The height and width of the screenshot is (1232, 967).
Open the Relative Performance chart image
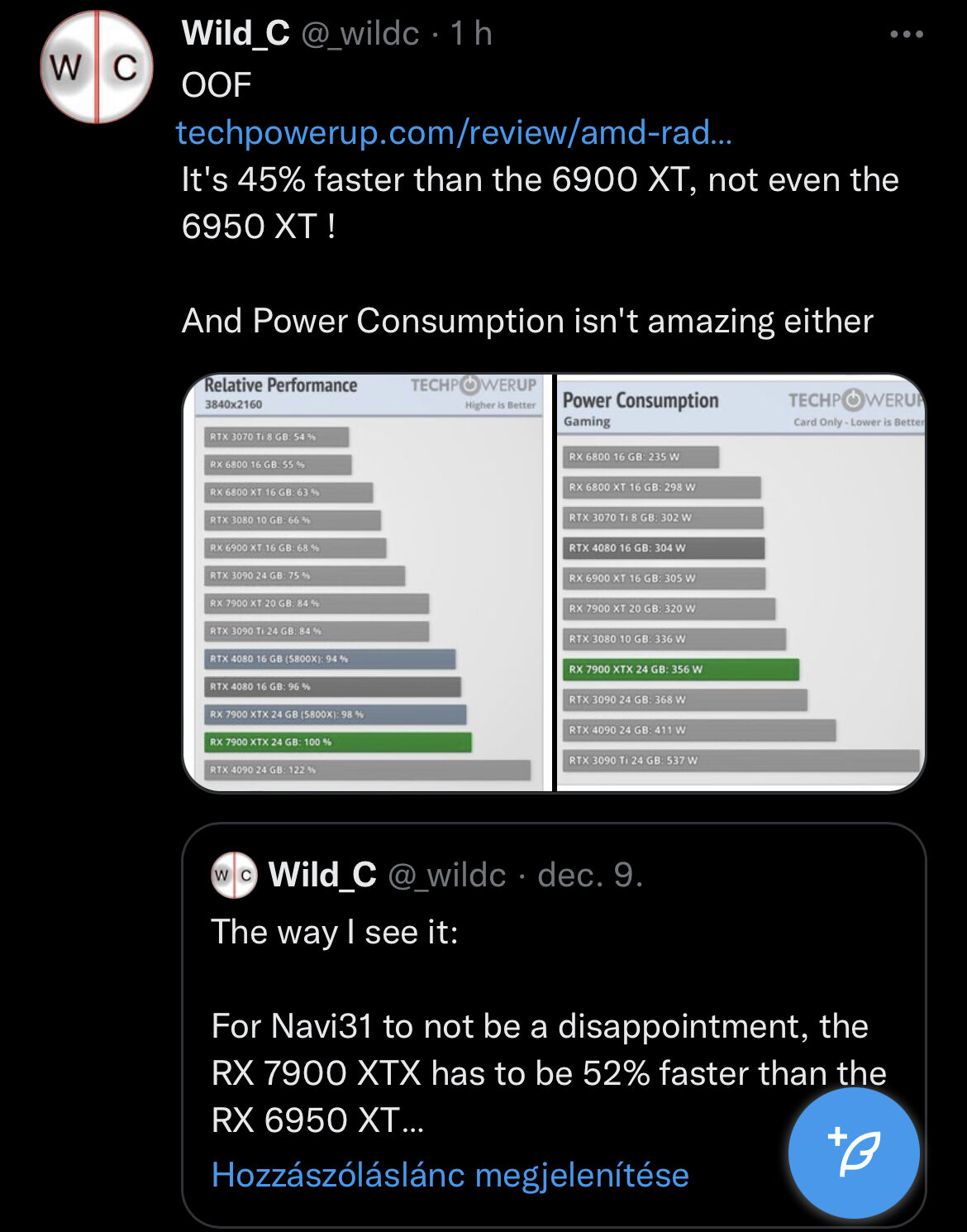(x=368, y=583)
